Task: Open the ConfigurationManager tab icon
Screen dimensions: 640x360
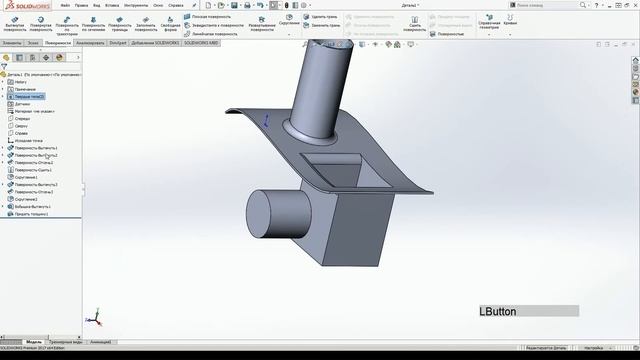Action: (33, 58)
